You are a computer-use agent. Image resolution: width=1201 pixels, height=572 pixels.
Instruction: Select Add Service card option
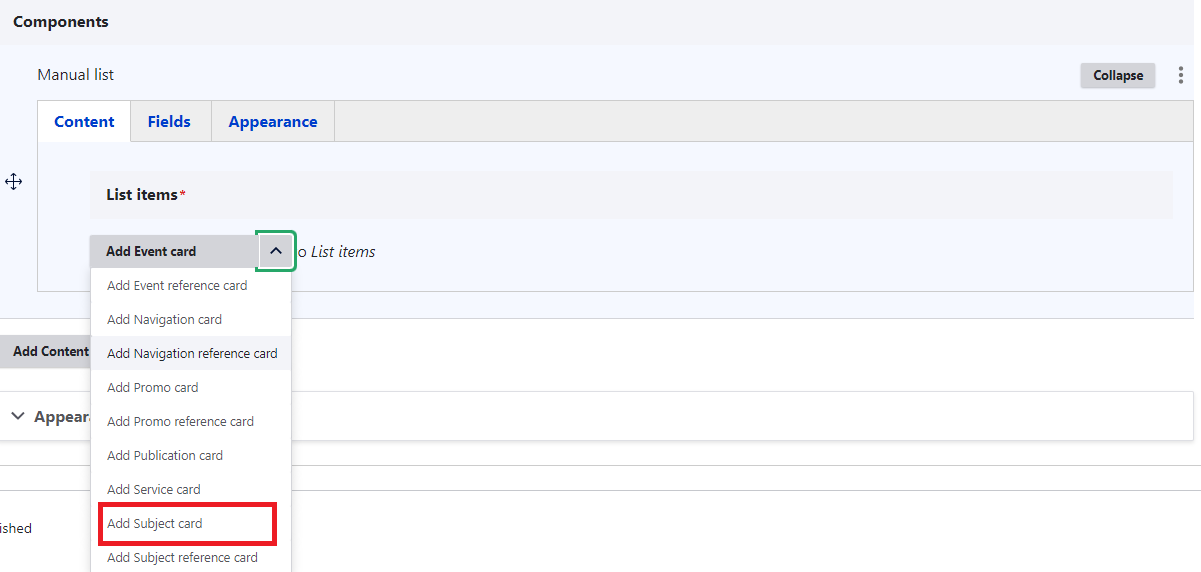153,490
